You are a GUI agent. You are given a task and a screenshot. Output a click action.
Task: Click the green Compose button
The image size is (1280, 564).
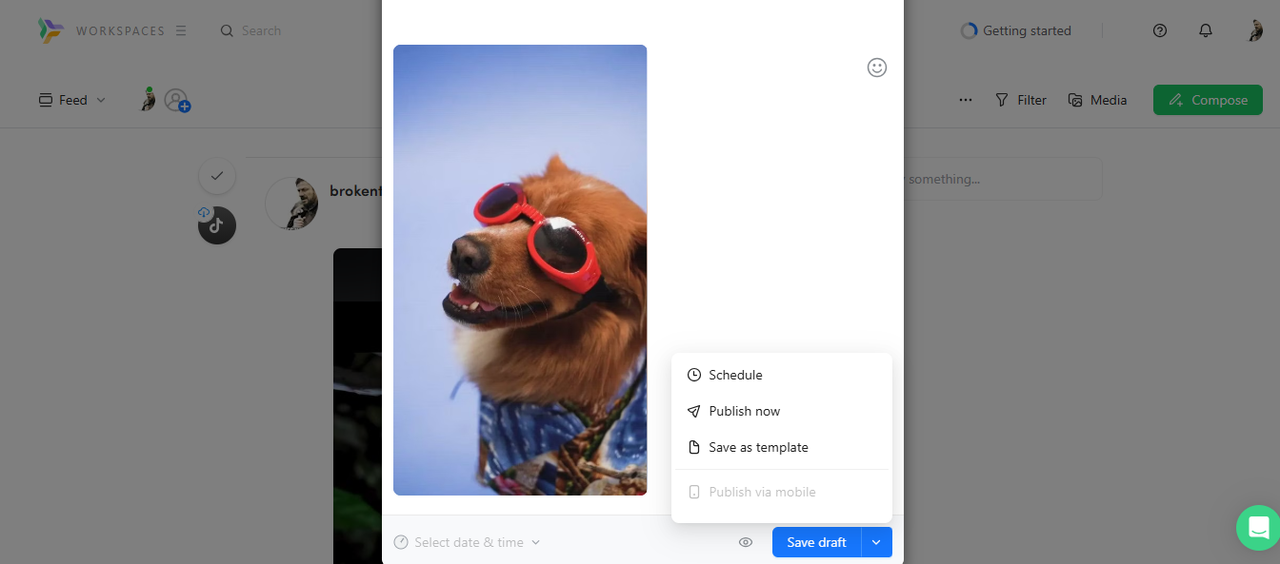coord(1207,100)
